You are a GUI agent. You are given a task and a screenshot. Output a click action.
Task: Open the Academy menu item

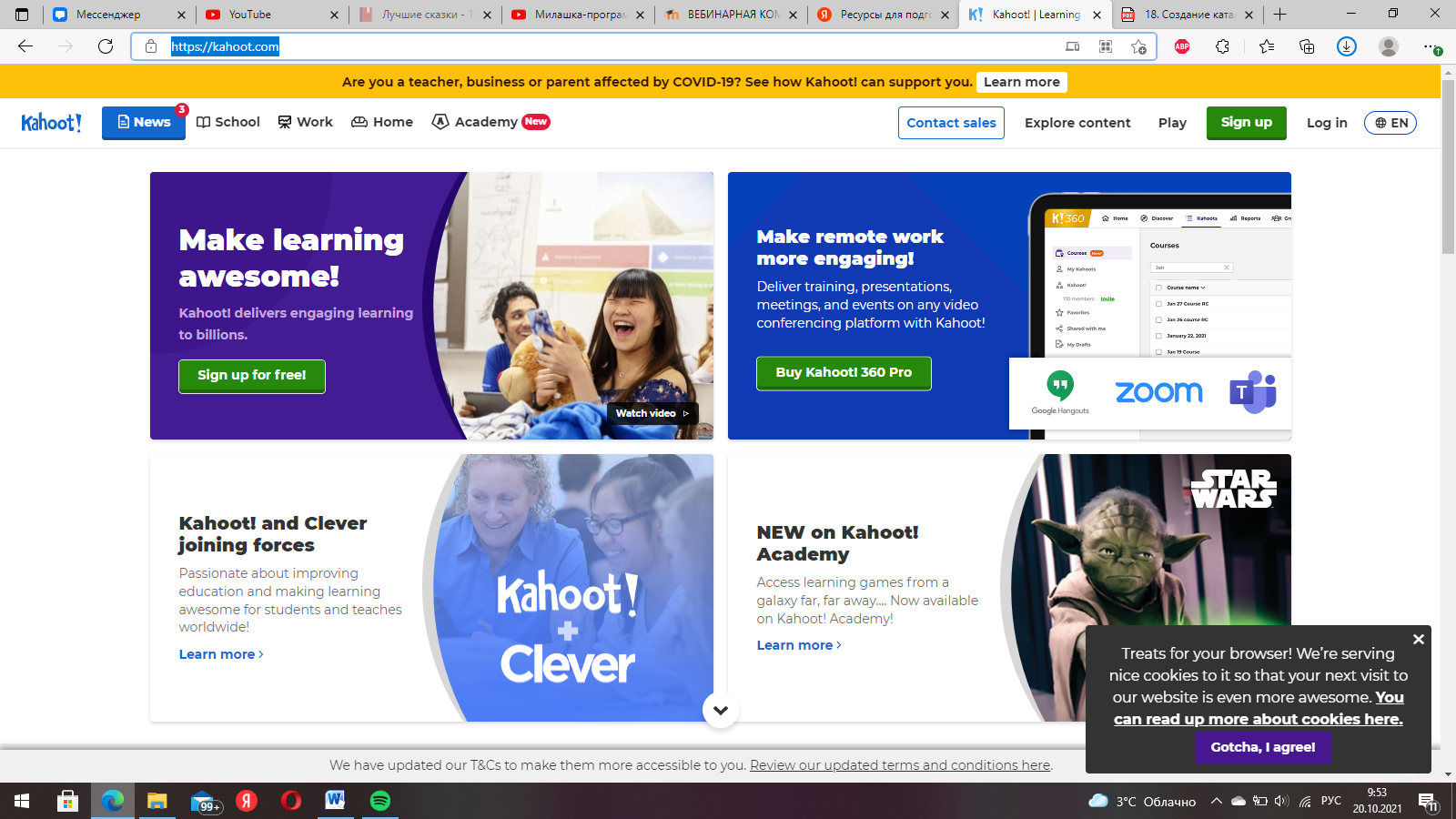[490, 122]
